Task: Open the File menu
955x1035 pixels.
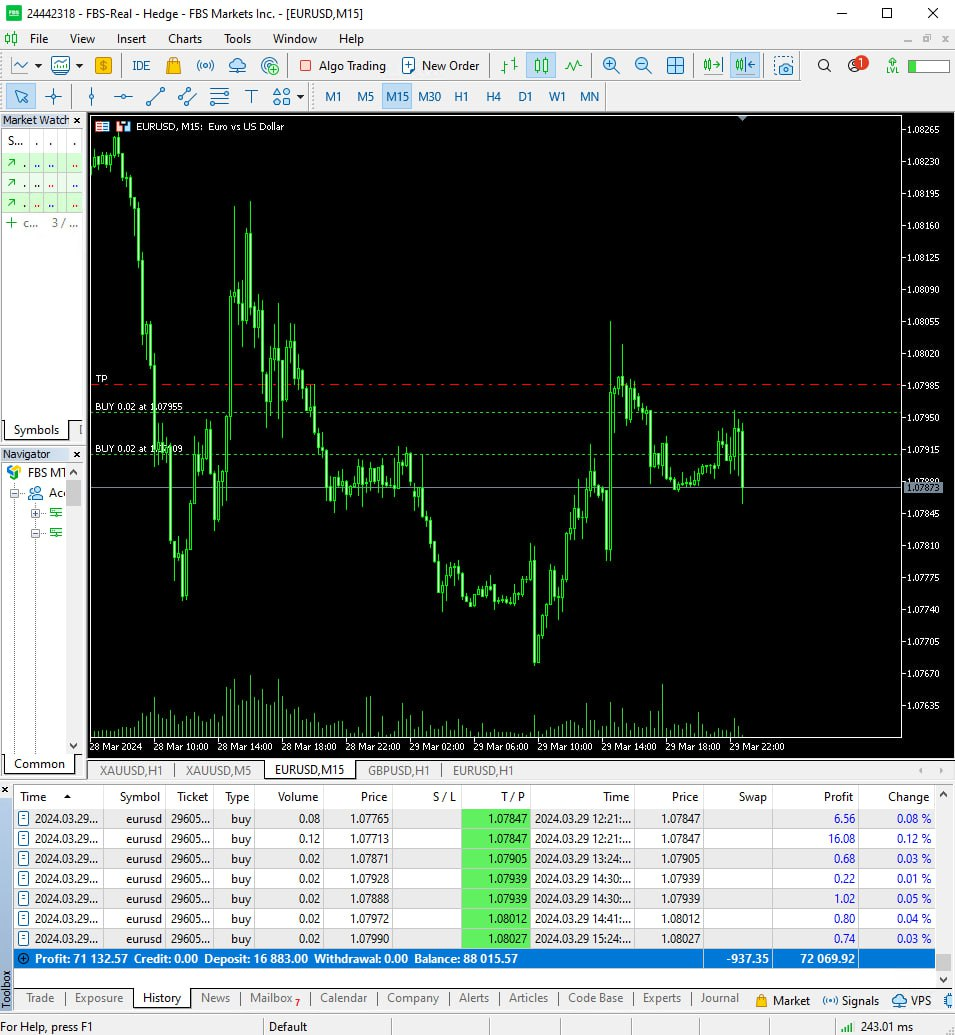Action: pos(39,39)
